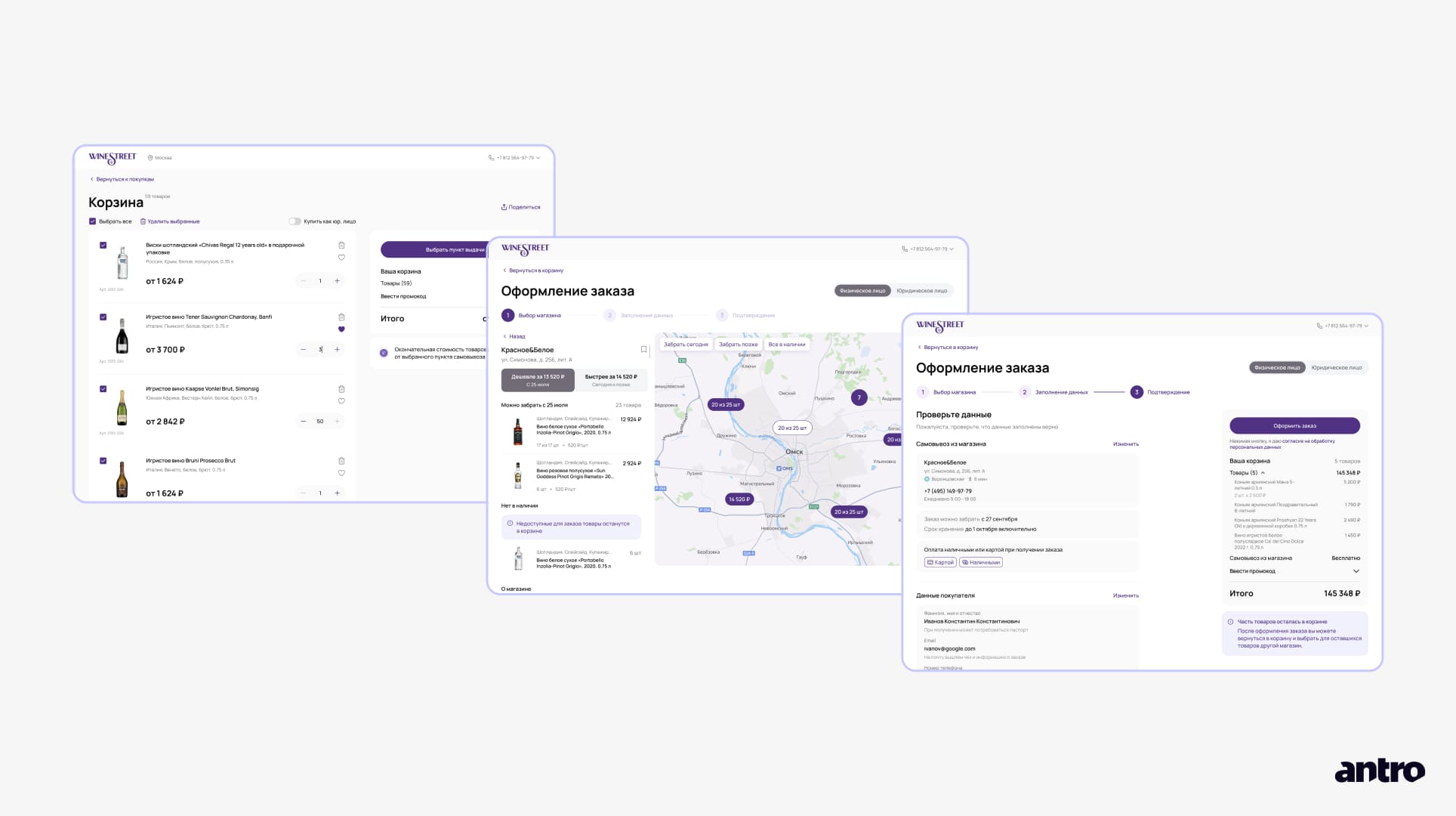
Task: Expand Ввести промокод chevron in order summary
Action: point(1356,571)
